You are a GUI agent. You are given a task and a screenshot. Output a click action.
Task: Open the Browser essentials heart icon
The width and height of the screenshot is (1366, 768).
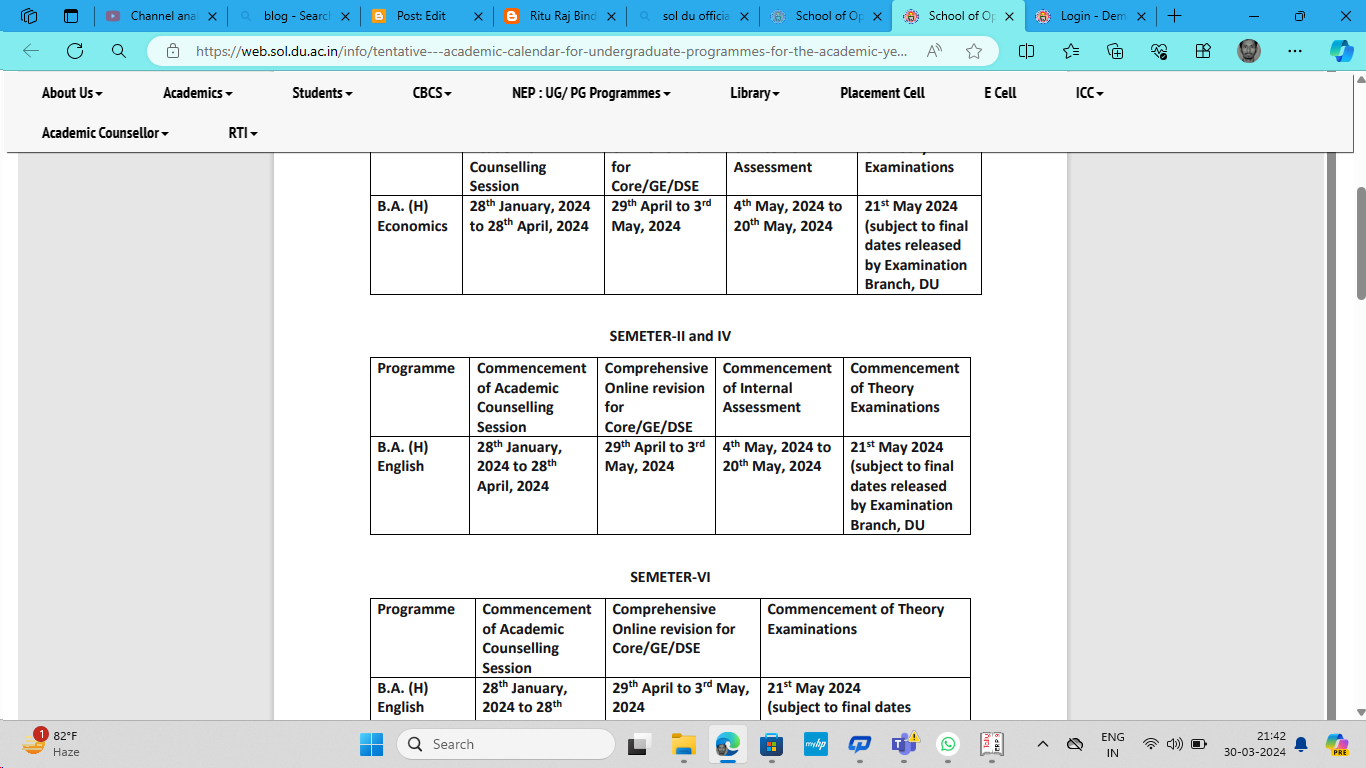pos(1159,51)
